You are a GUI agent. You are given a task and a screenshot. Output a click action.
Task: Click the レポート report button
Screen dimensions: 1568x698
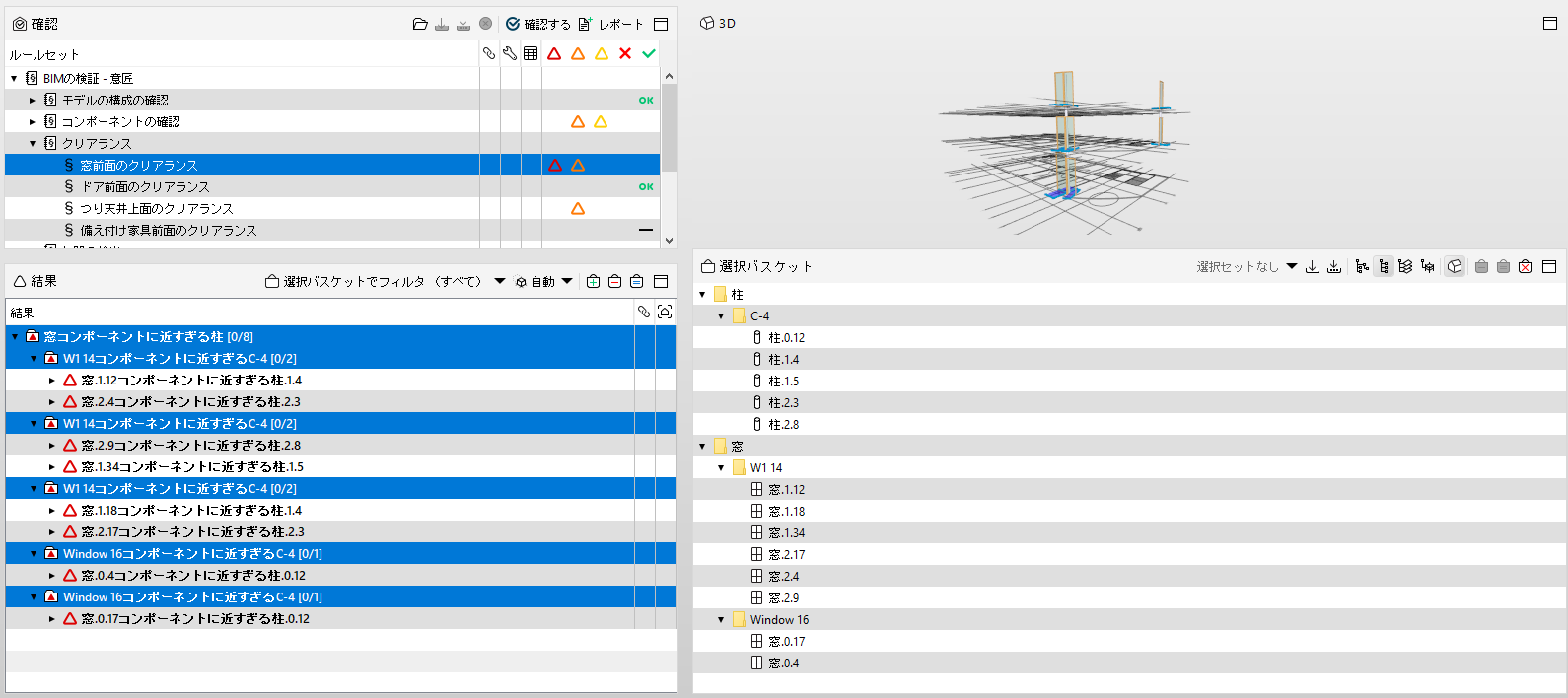click(610, 24)
